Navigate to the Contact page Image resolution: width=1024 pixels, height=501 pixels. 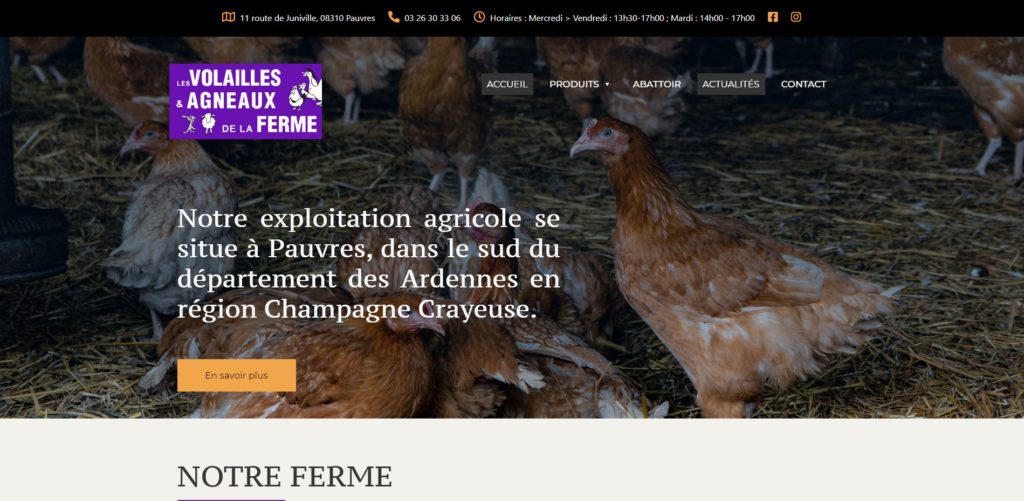pyautogui.click(x=803, y=84)
